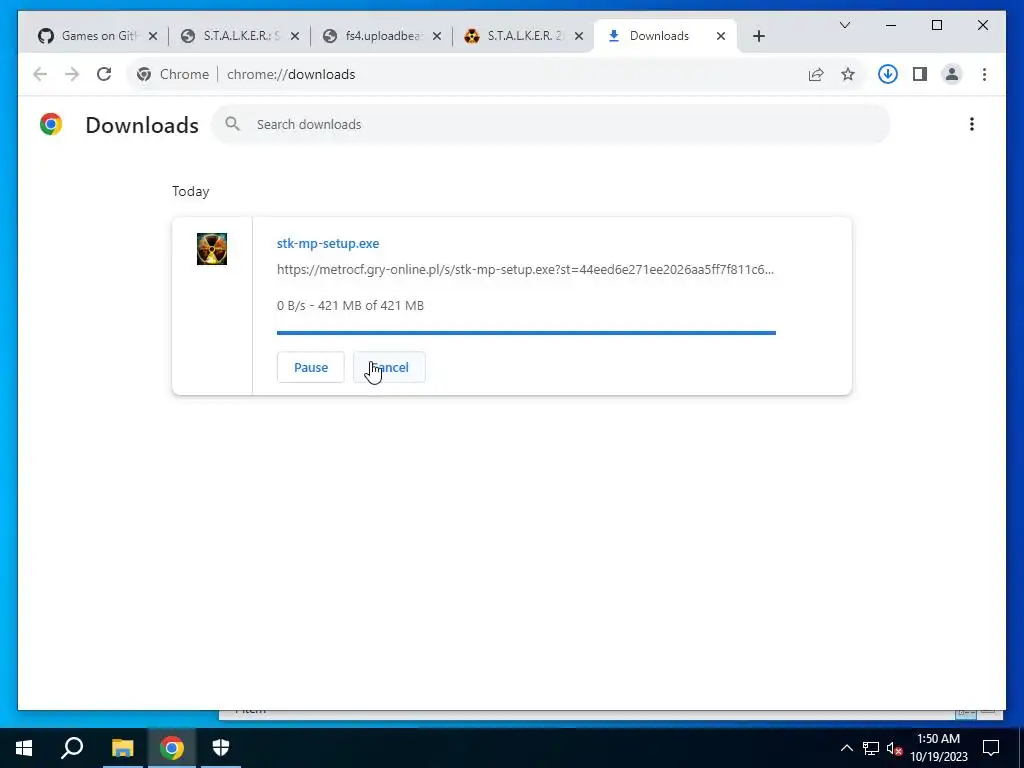Viewport: 1024px width, 768px height.
Task: Open Windows Security from the taskbar
Action: tap(221, 748)
